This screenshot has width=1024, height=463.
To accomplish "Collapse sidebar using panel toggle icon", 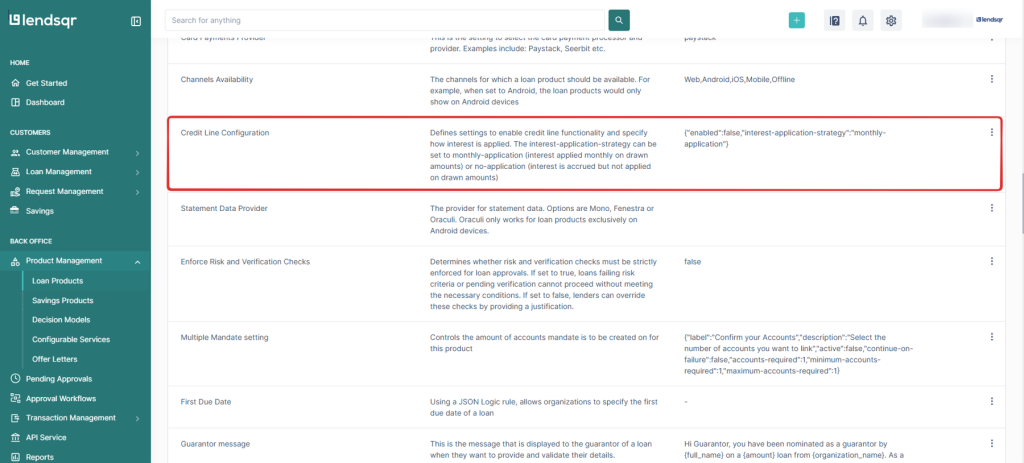I will coord(136,21).
